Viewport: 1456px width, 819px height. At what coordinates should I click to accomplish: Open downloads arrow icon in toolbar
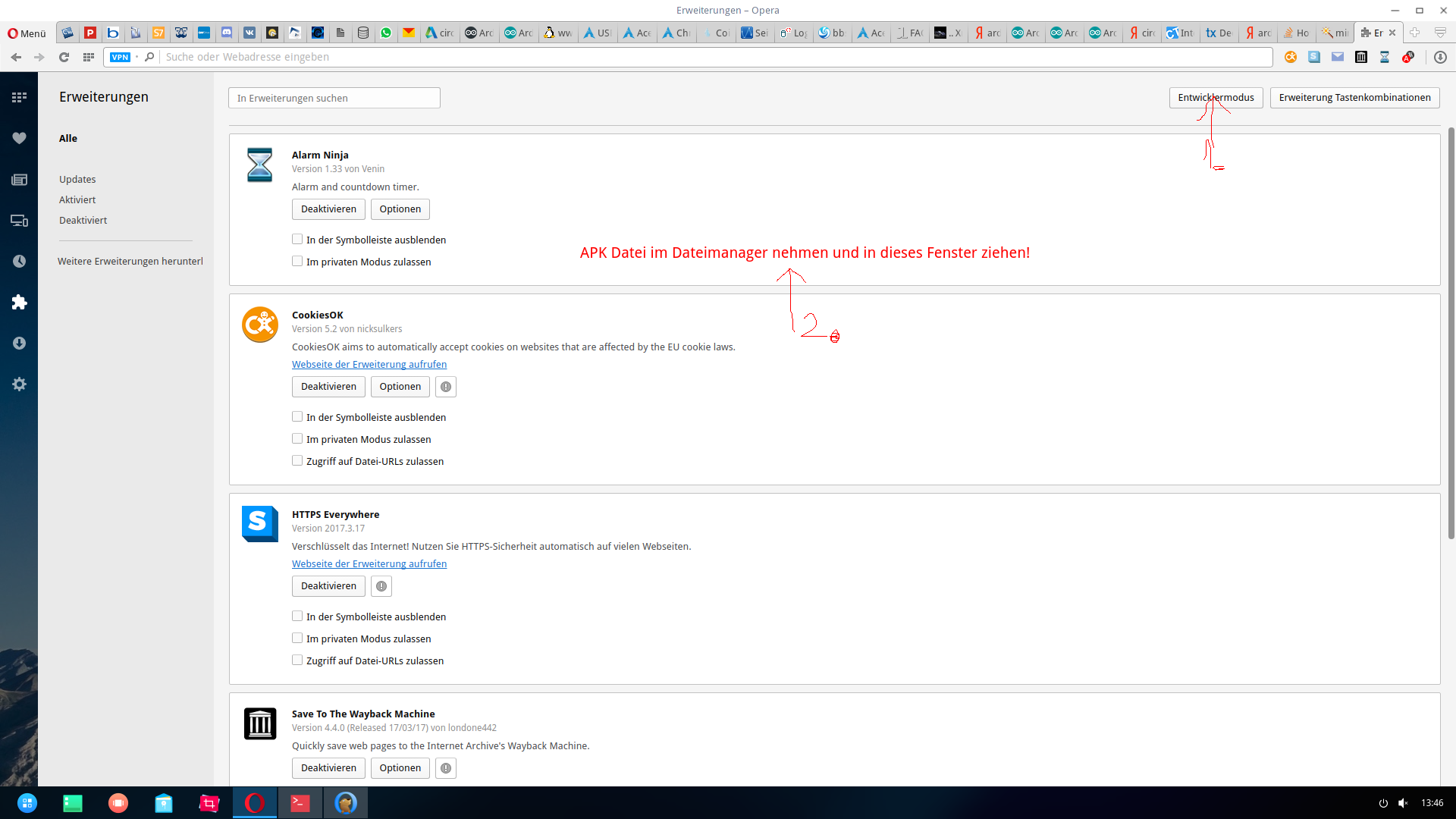point(1440,57)
